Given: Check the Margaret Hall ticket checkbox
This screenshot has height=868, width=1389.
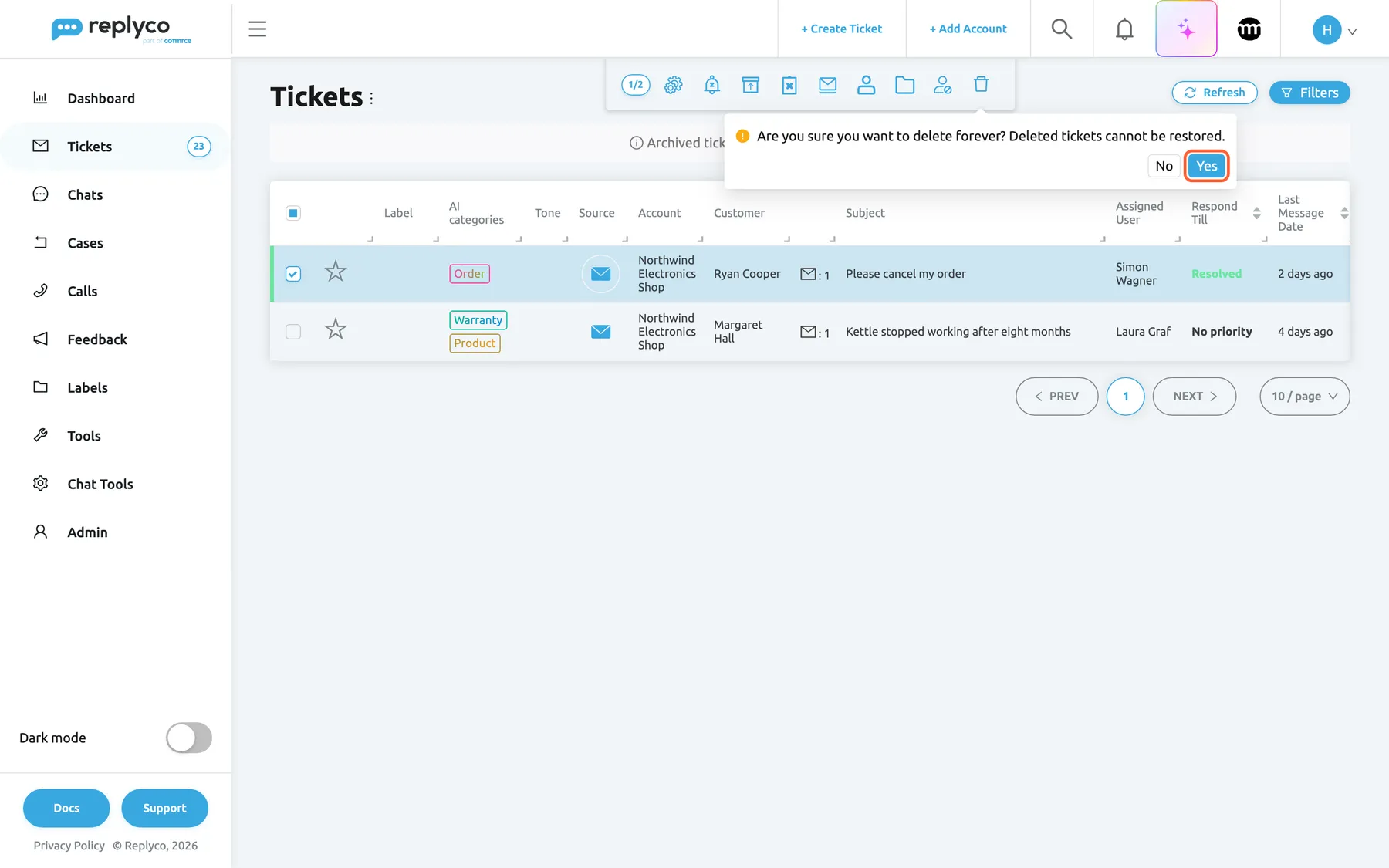Looking at the screenshot, I should [293, 332].
